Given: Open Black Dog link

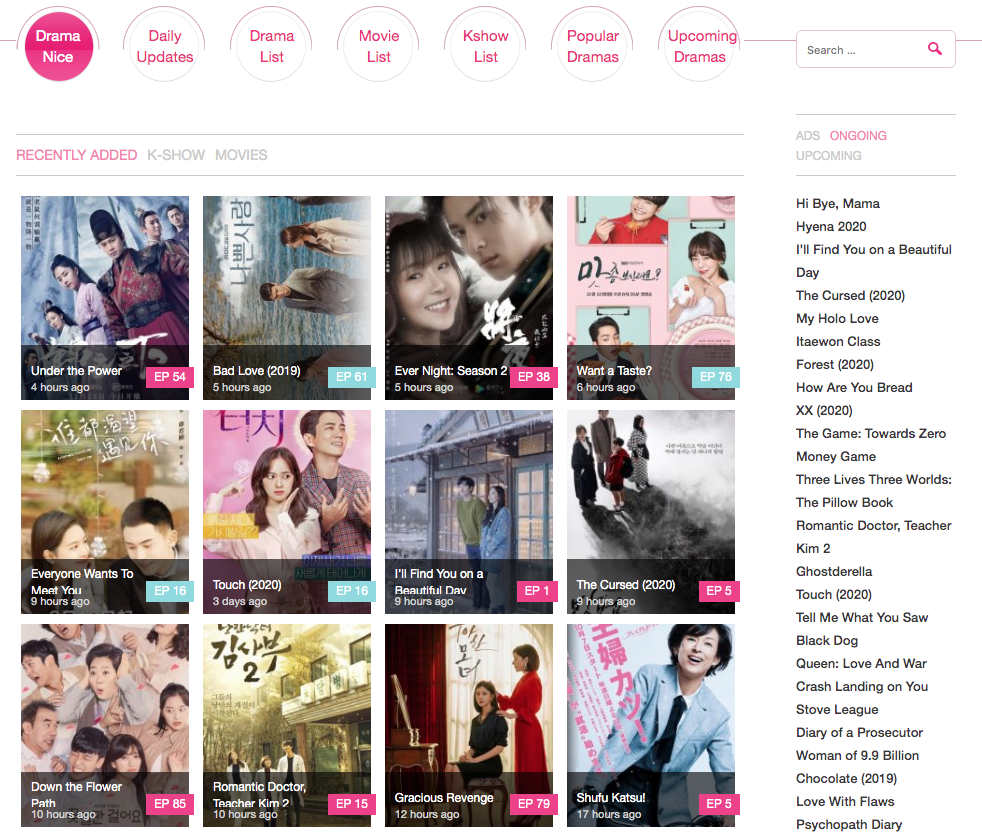Looking at the screenshot, I should coord(827,641).
